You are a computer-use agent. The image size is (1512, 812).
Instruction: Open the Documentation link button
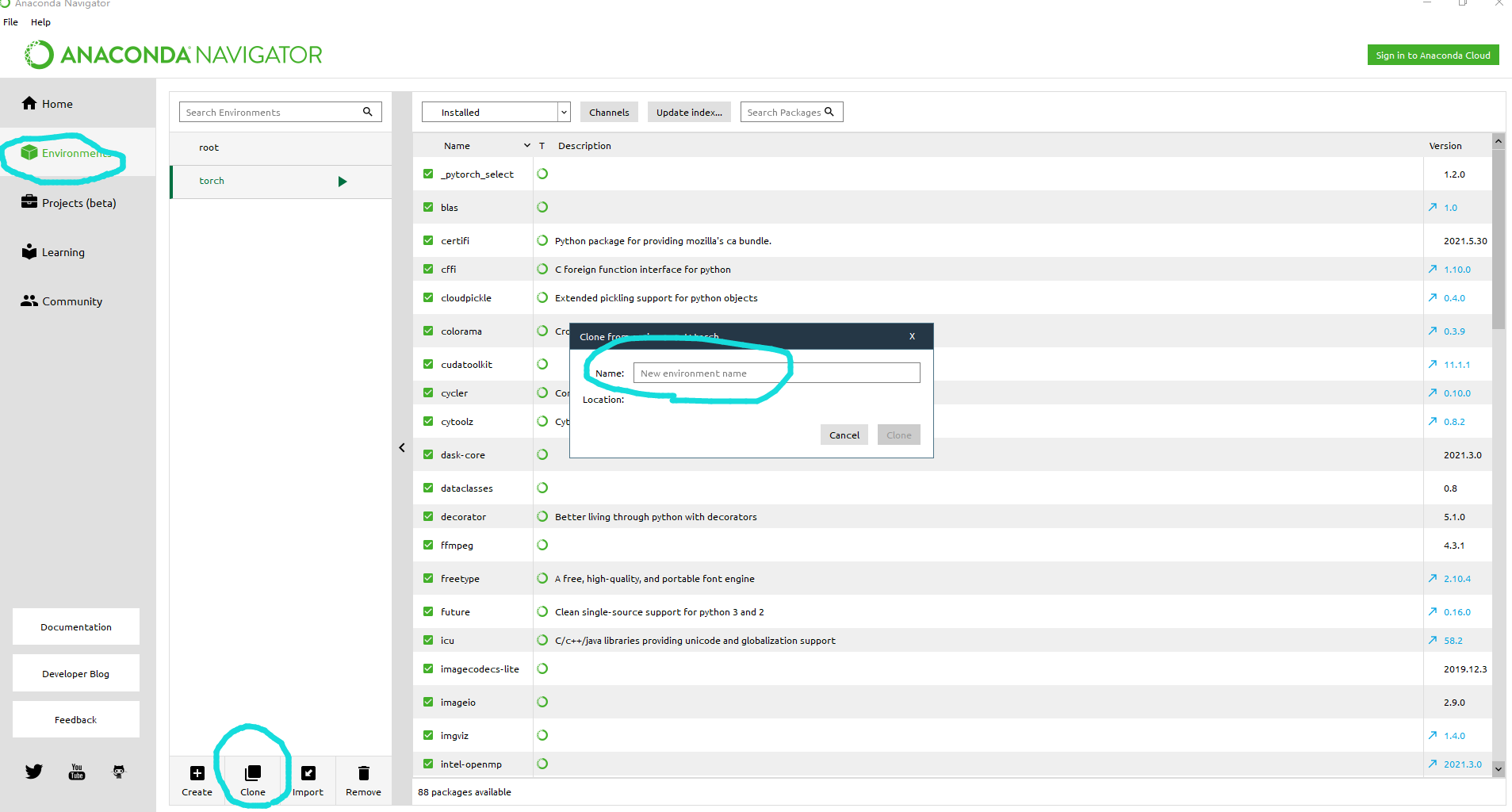(76, 626)
